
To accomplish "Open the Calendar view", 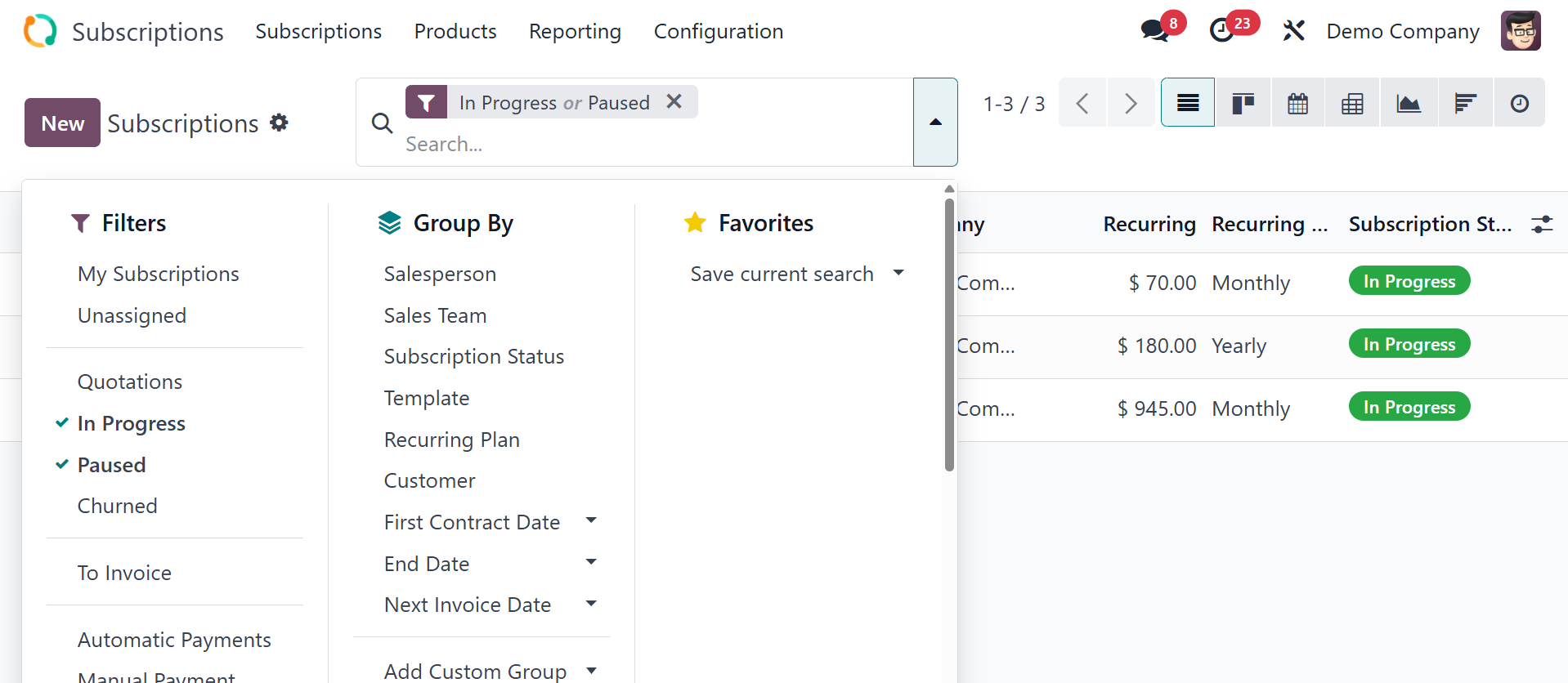I will [1297, 104].
